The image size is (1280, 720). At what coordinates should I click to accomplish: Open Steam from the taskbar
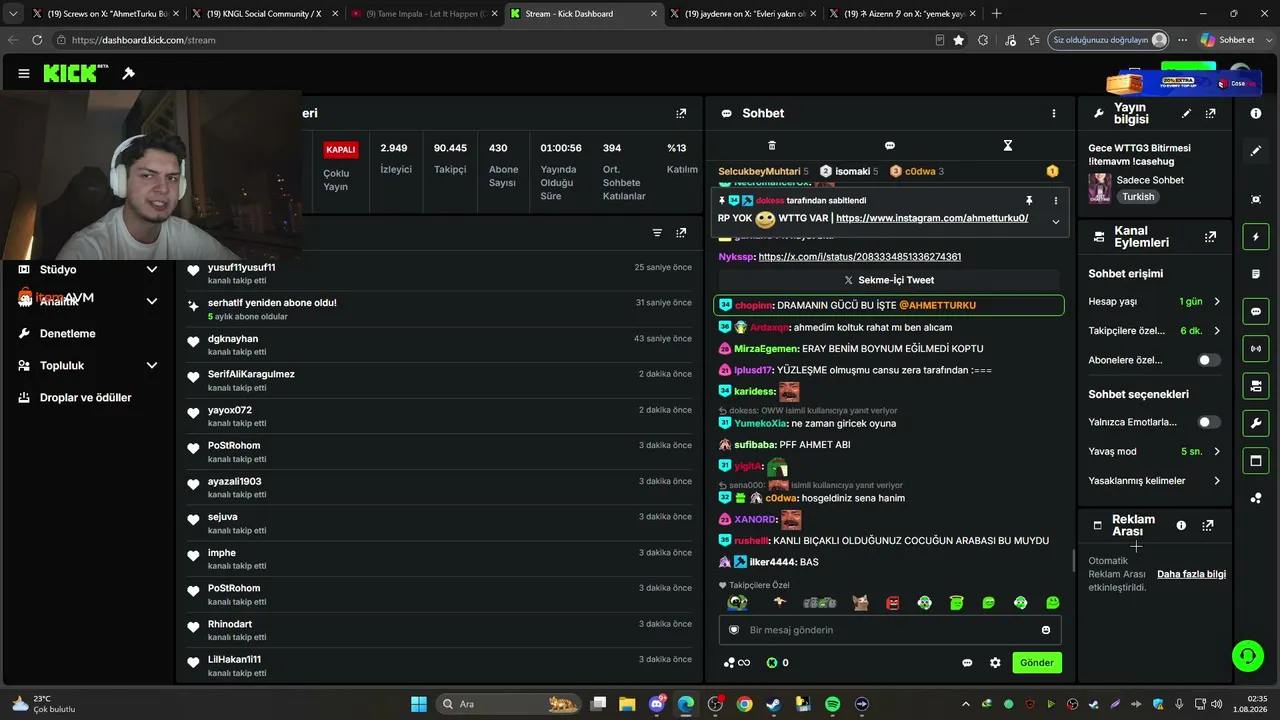click(x=773, y=704)
